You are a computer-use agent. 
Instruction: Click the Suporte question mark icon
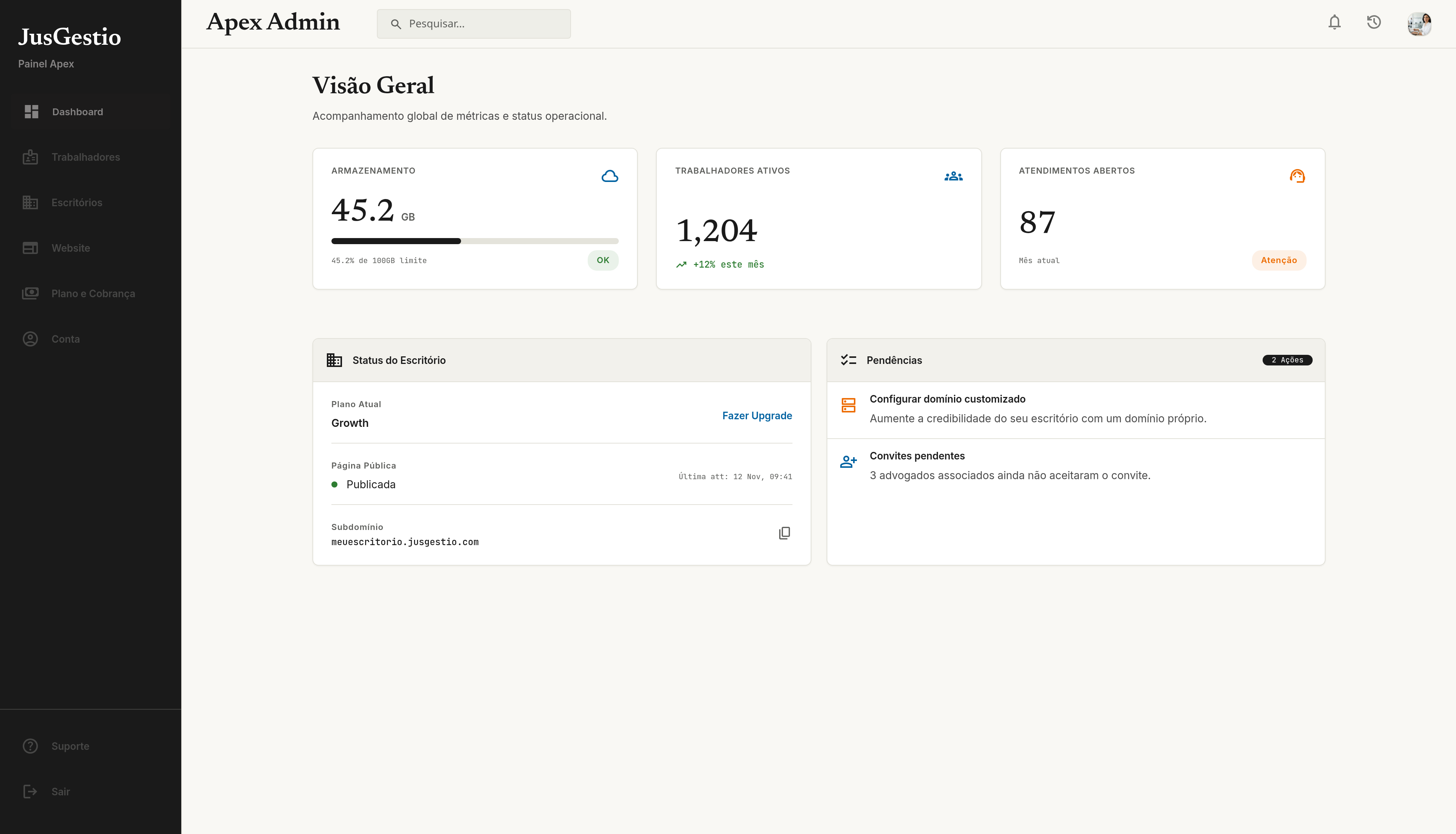(30, 746)
